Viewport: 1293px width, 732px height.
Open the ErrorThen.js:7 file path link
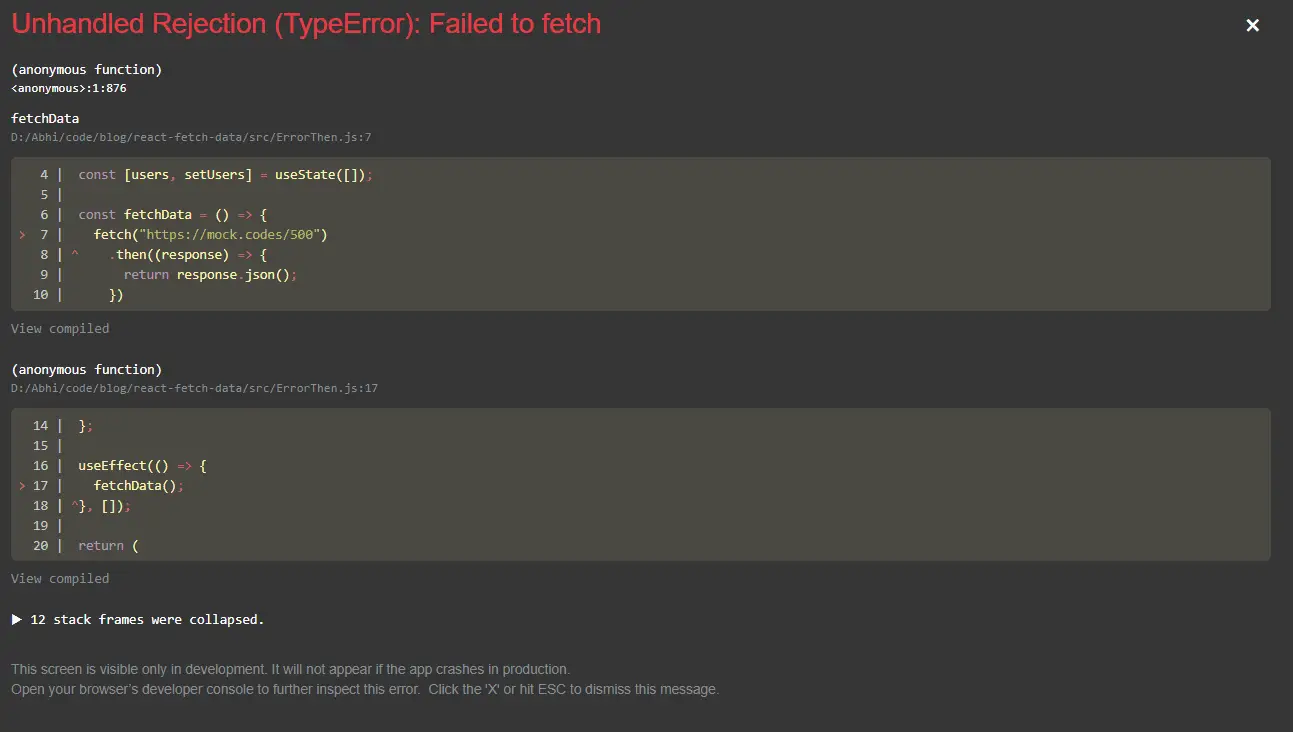coord(190,137)
